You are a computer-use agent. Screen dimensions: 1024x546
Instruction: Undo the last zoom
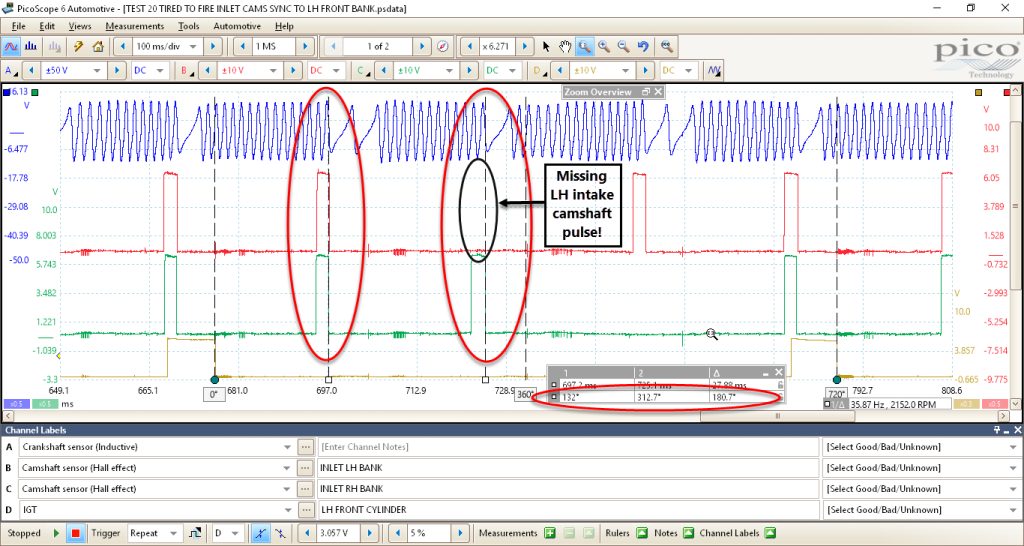click(x=643, y=46)
